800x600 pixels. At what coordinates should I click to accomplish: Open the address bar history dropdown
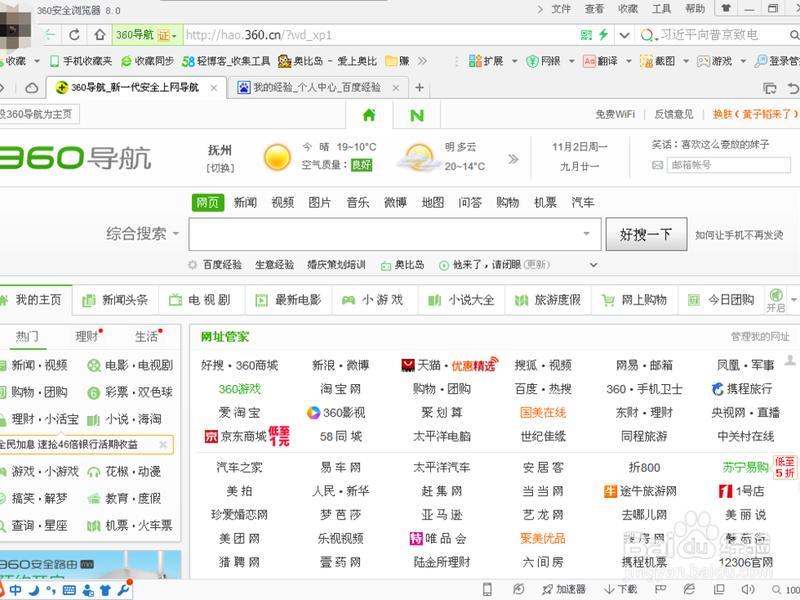coord(624,35)
